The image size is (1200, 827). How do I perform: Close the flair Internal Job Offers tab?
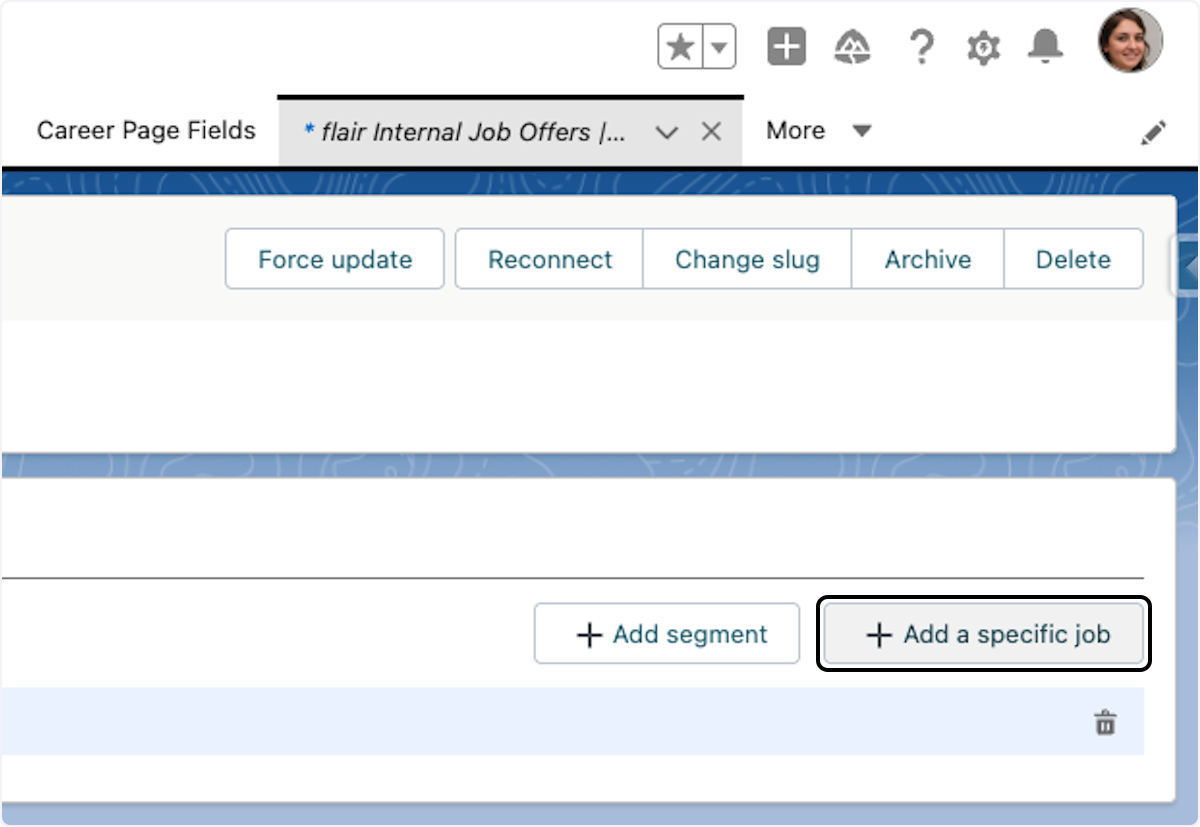click(x=711, y=131)
